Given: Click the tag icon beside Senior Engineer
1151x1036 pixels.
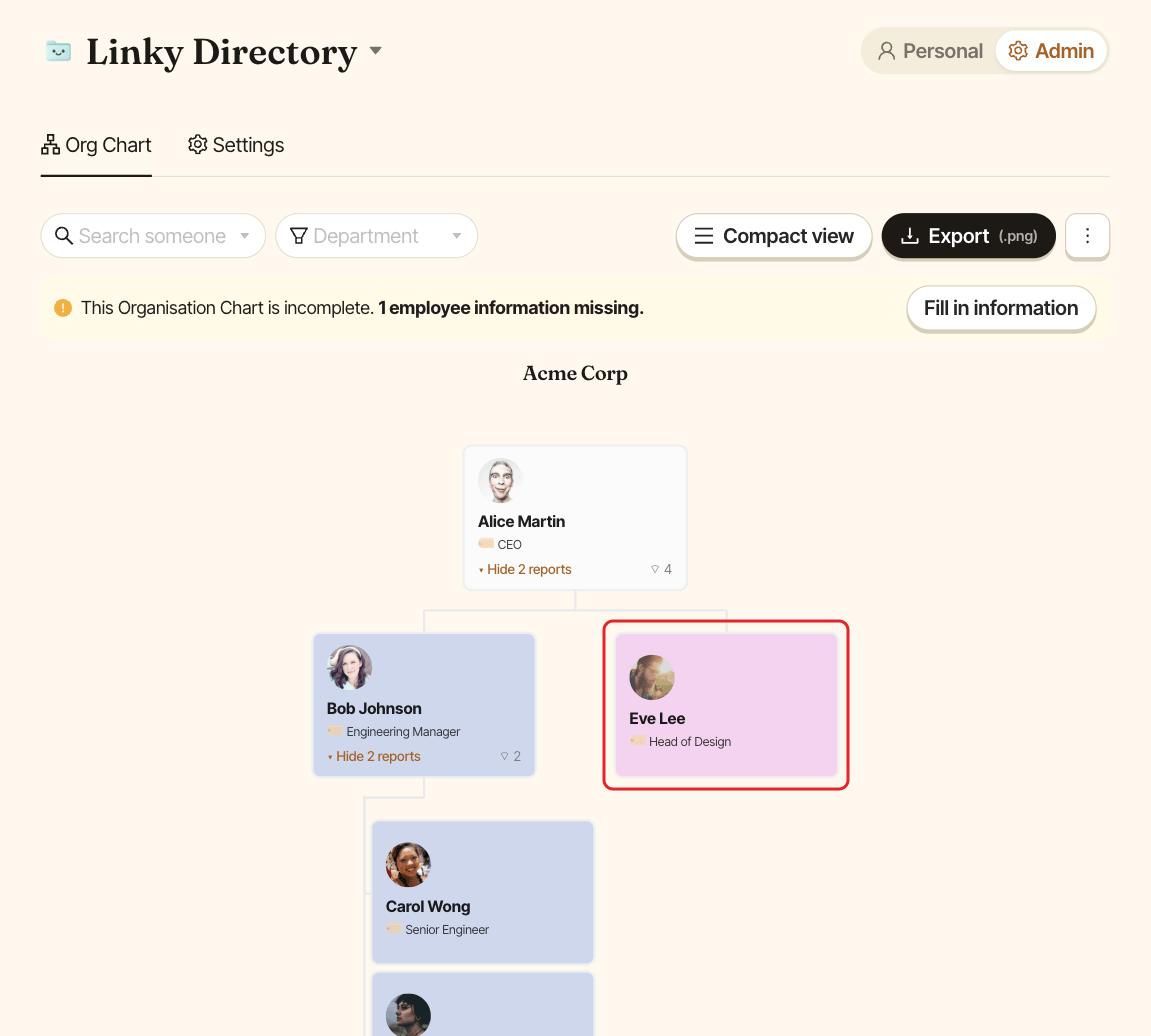Looking at the screenshot, I should (393, 929).
